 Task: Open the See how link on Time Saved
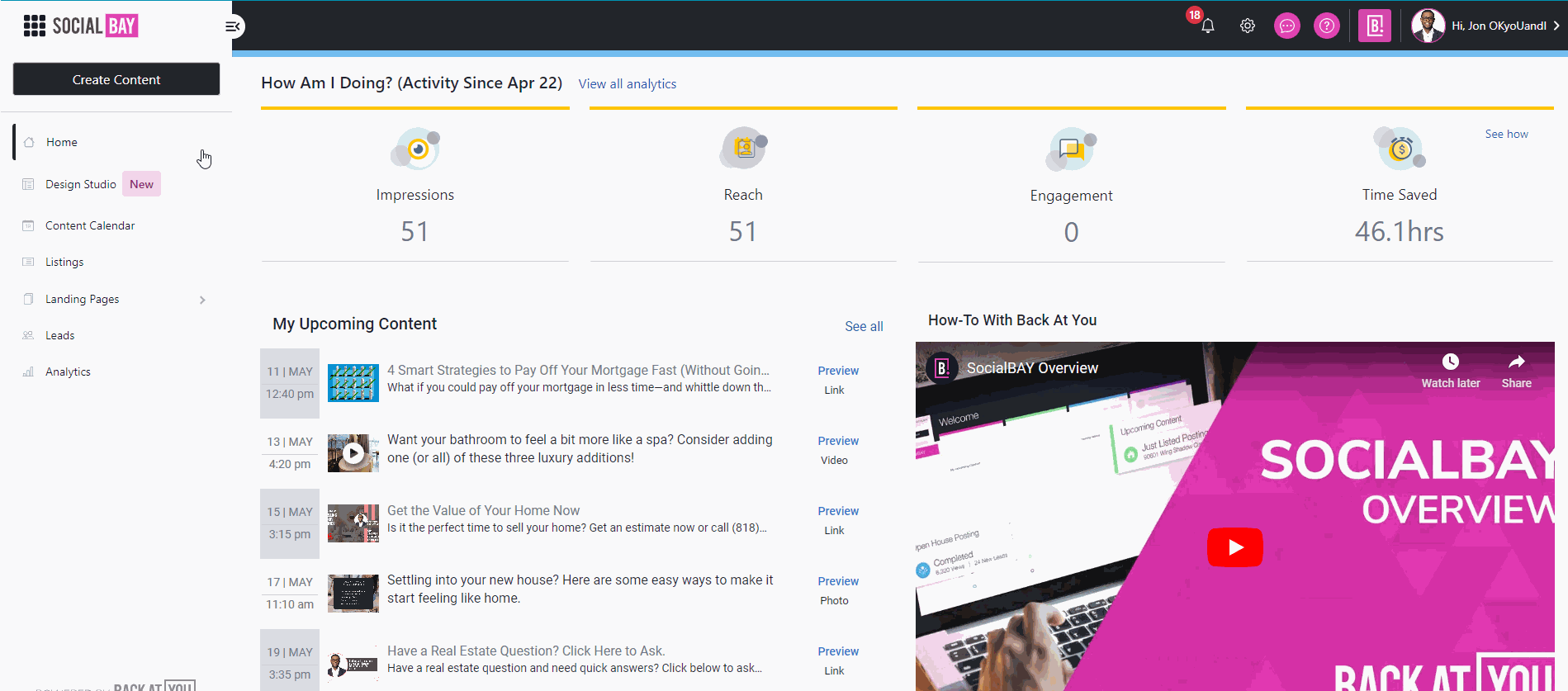1506,134
